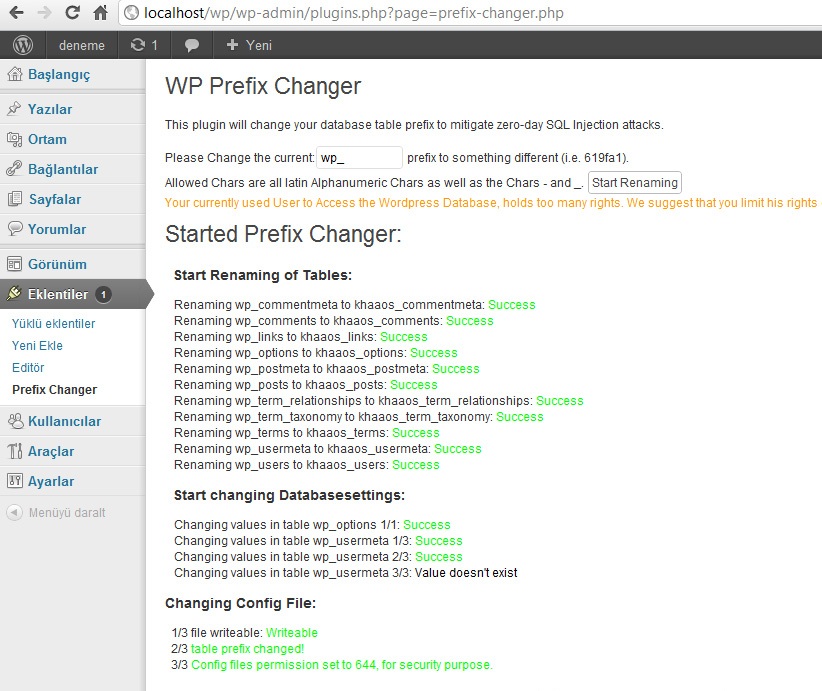Screen dimensions: 822x691
Task: Open Yüklü eklentiler submenu link
Action: coord(53,323)
